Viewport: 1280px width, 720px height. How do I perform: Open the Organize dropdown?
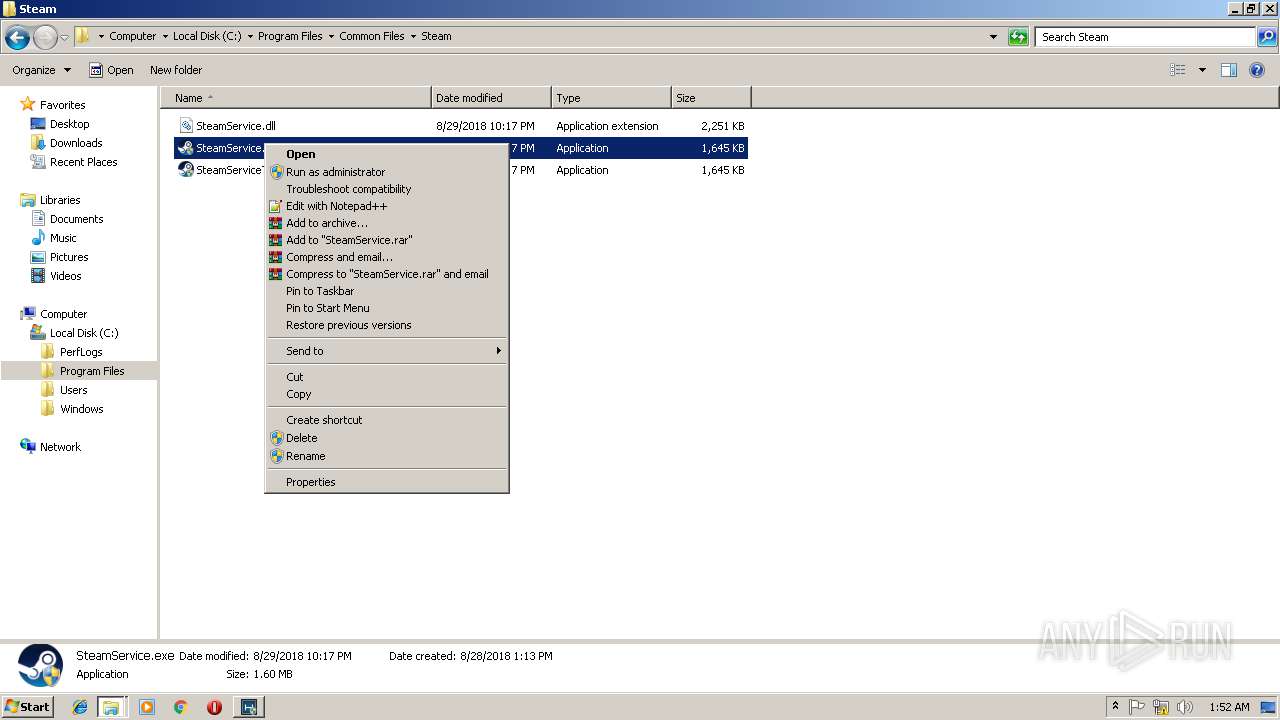click(x=42, y=70)
